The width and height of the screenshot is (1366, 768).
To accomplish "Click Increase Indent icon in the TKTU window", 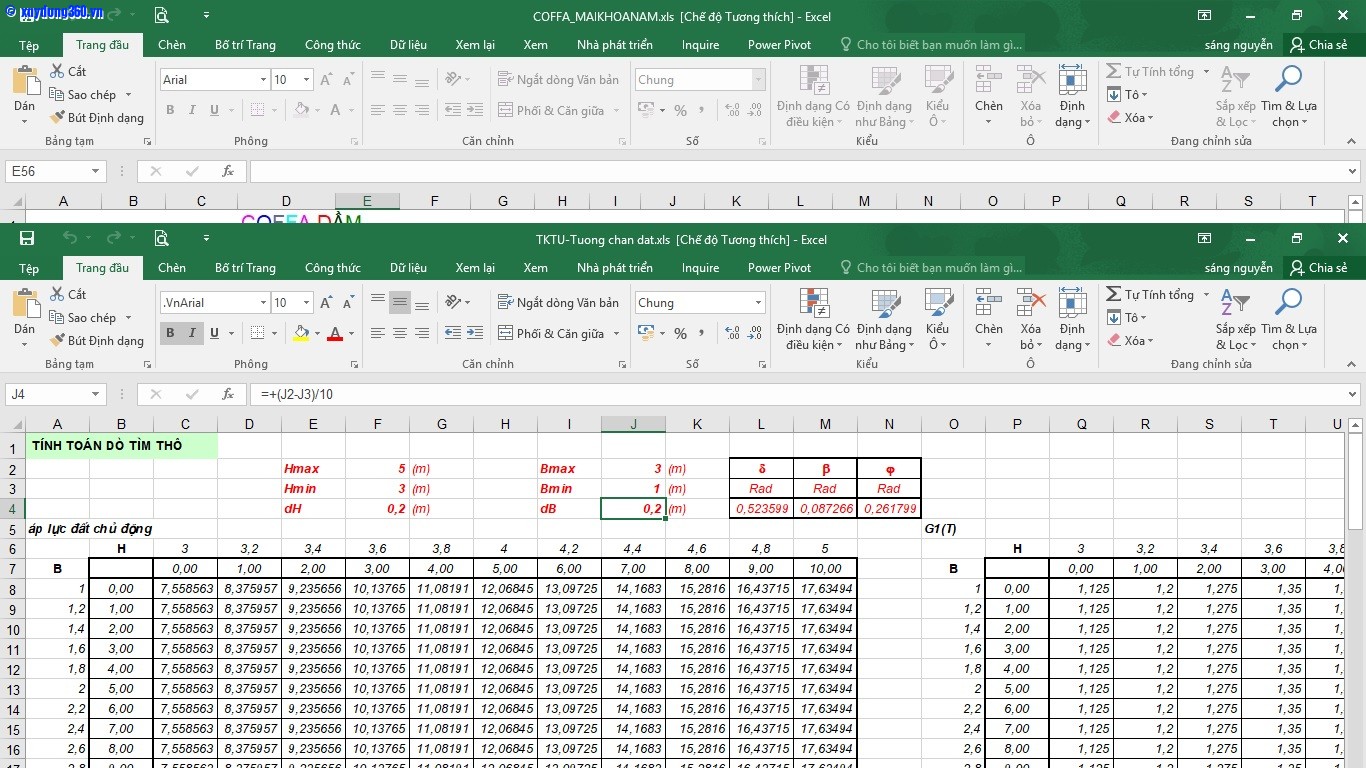I will [x=474, y=333].
